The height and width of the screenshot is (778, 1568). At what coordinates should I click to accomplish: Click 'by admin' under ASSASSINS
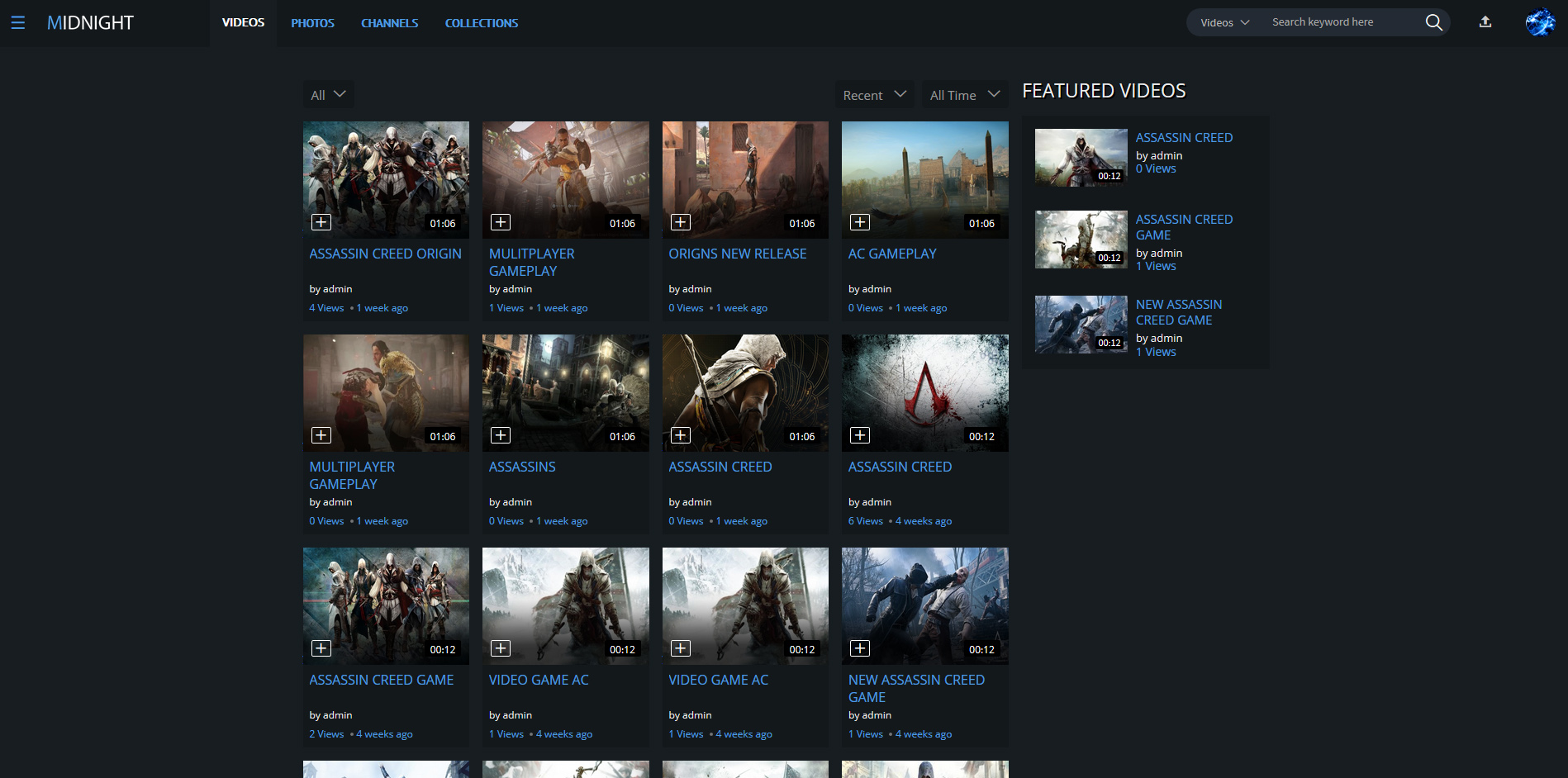pyautogui.click(x=511, y=501)
